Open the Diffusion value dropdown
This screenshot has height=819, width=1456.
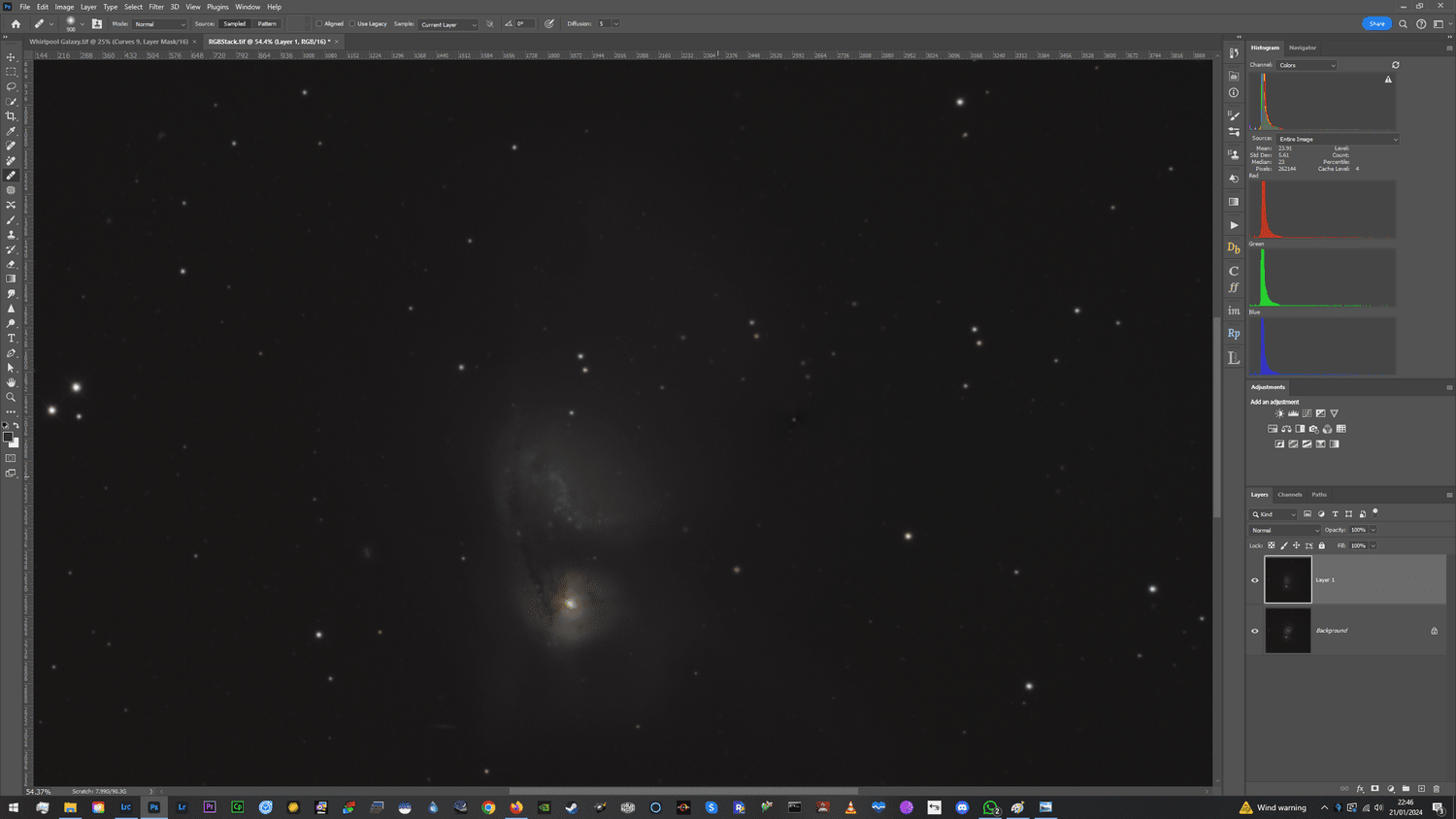615,24
